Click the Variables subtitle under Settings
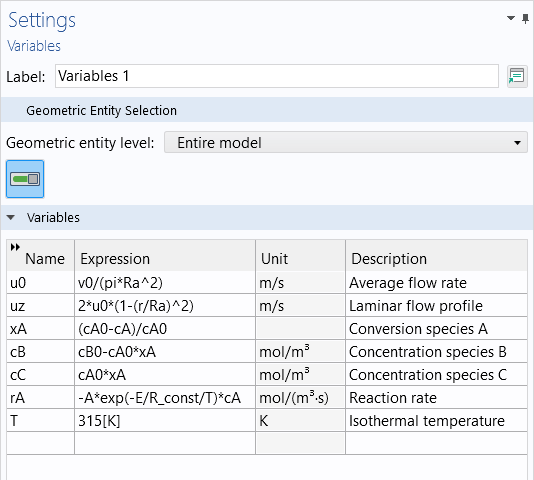The height and width of the screenshot is (480, 534). coord(34,46)
